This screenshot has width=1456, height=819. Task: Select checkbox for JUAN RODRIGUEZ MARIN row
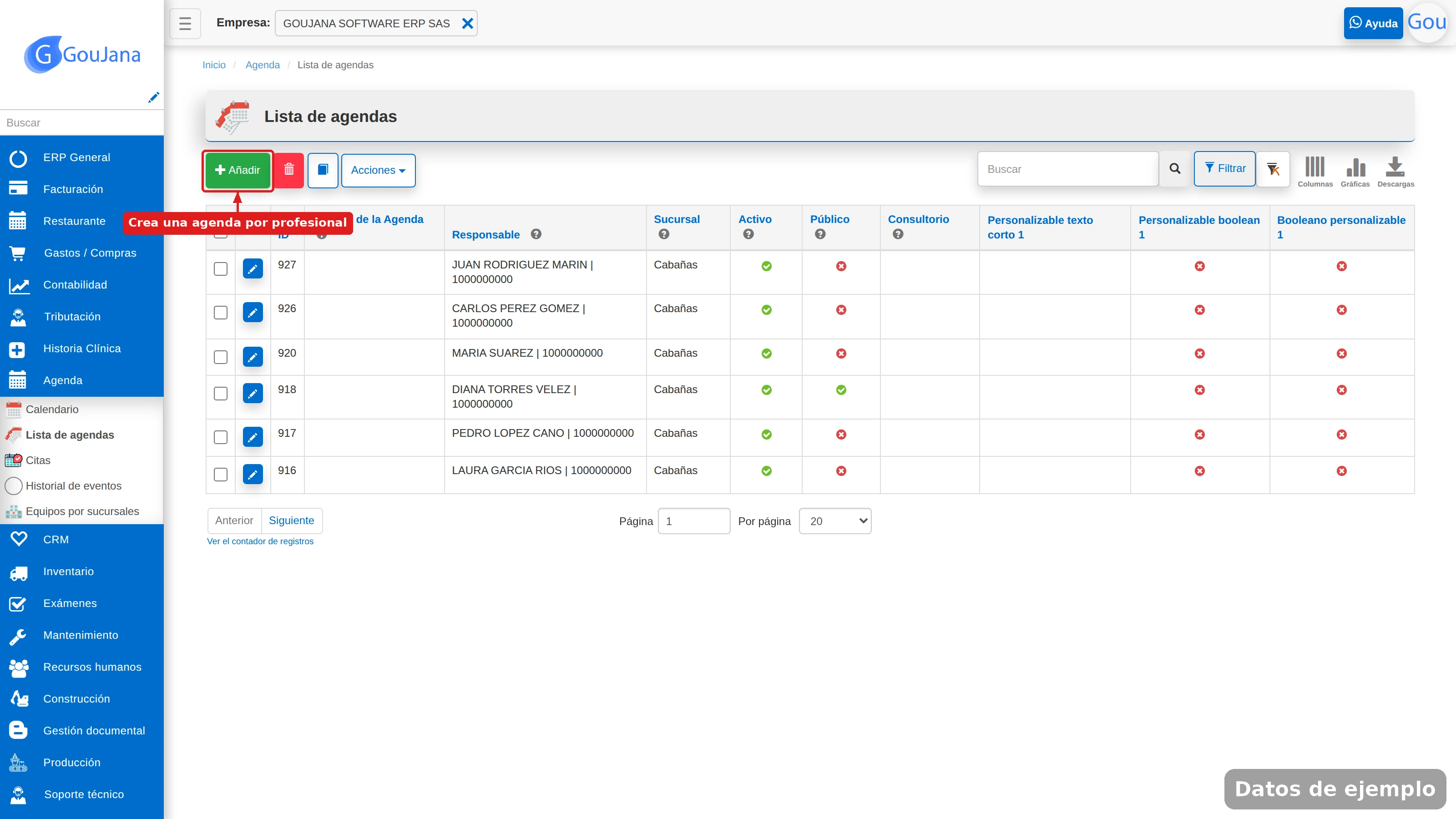coord(220,268)
